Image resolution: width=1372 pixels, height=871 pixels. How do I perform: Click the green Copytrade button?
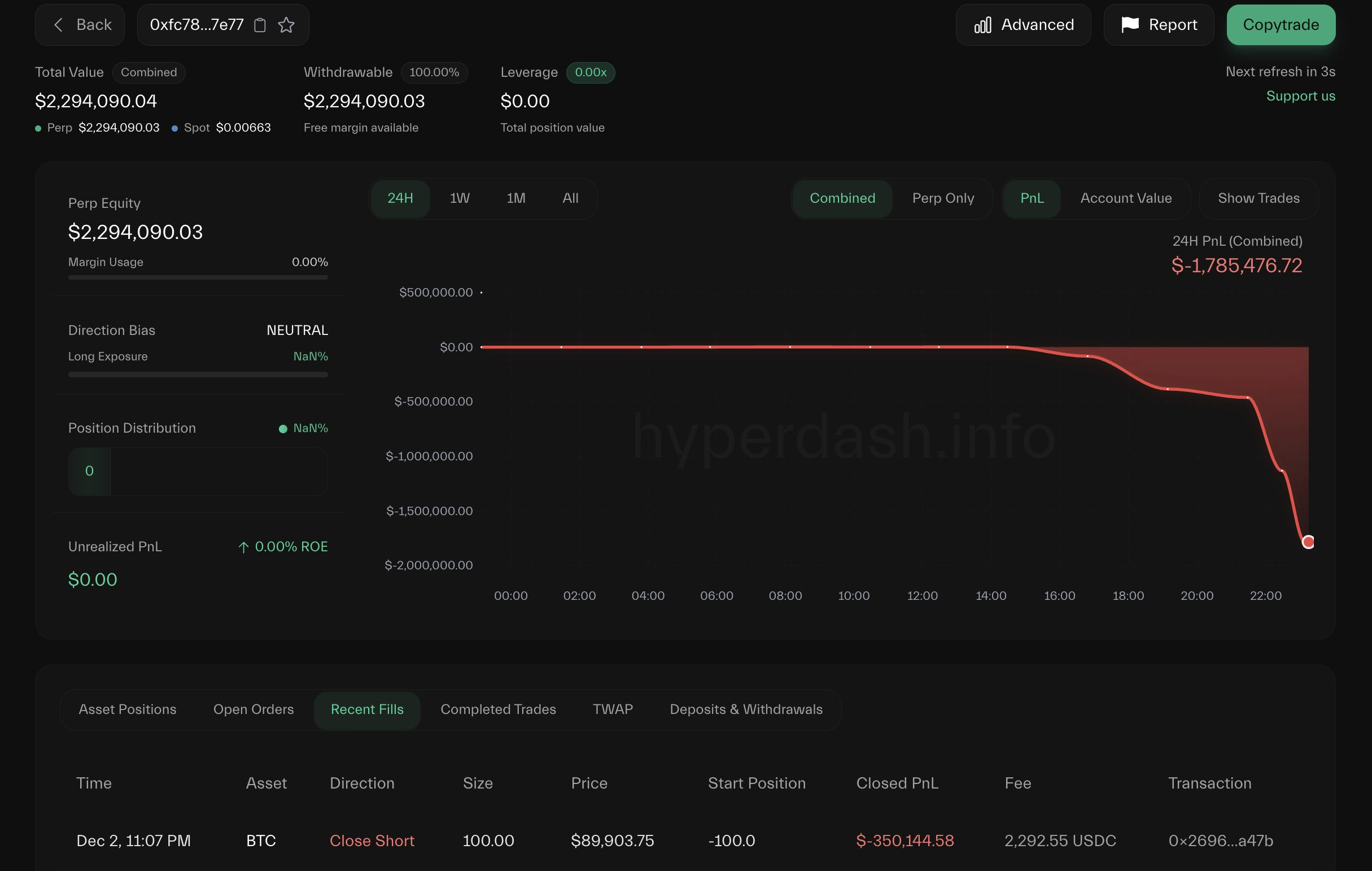pyautogui.click(x=1281, y=25)
